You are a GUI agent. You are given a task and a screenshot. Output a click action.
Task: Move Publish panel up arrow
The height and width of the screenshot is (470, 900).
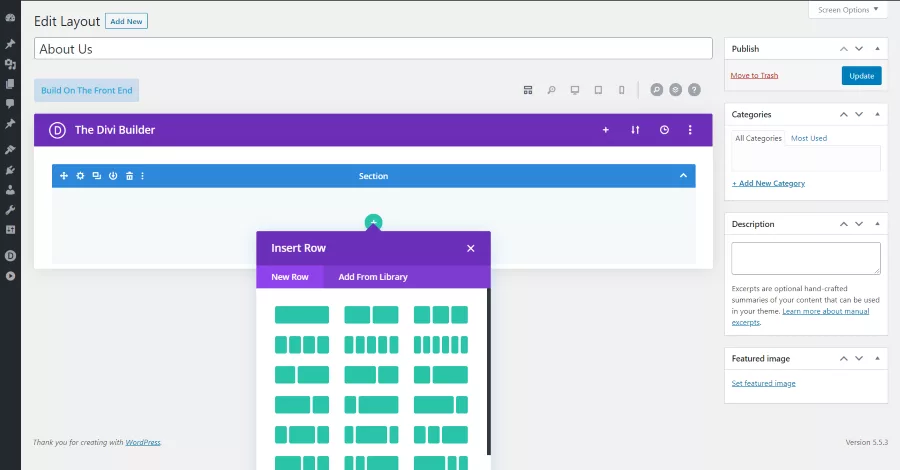(x=844, y=49)
